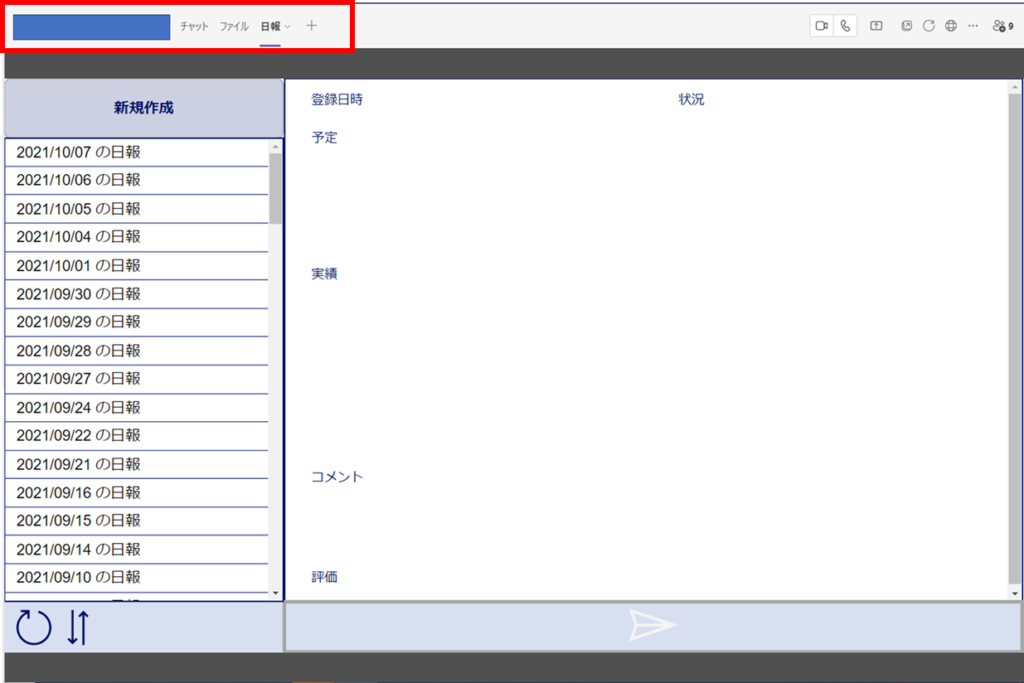This screenshot has height=683, width=1024.
Task: Click the 新規作成 button
Action: pyautogui.click(x=144, y=108)
